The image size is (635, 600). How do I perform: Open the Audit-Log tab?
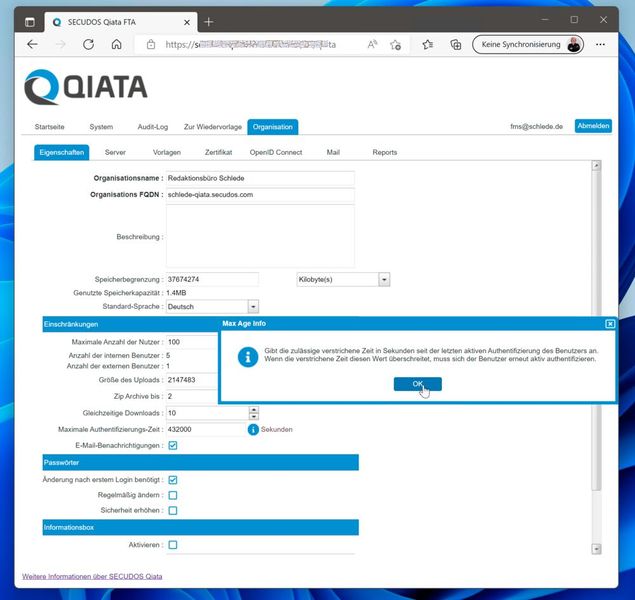point(153,127)
